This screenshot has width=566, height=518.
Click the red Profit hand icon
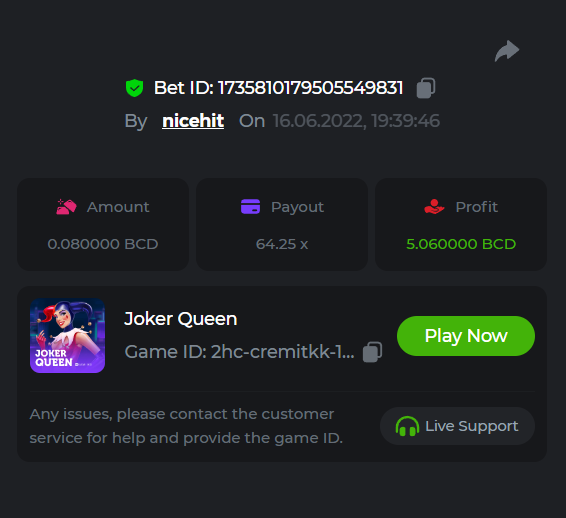coord(434,207)
